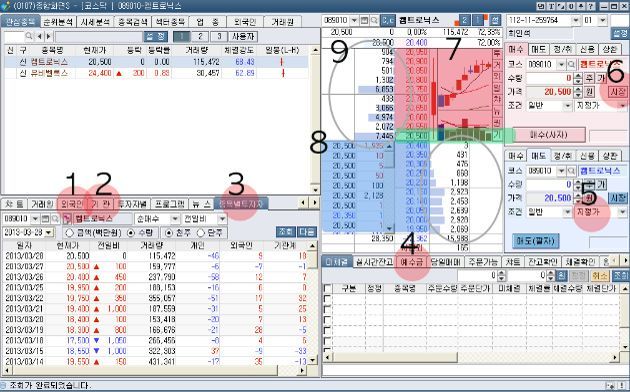Click the right arrow next to the watchlist search
Screen dimensions: 630x392
(x=49, y=37)
